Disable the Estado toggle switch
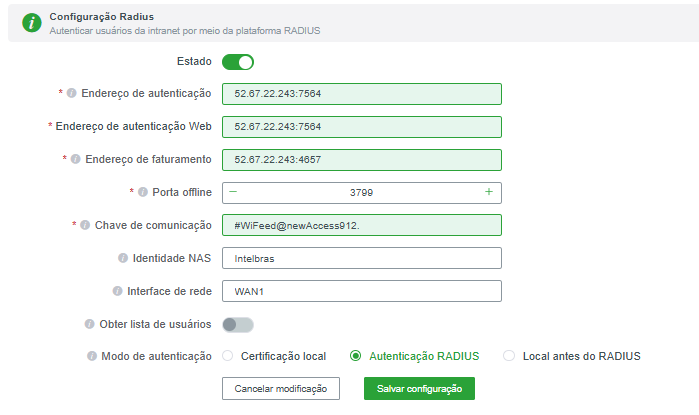This screenshot has height=415, width=699. (x=238, y=62)
